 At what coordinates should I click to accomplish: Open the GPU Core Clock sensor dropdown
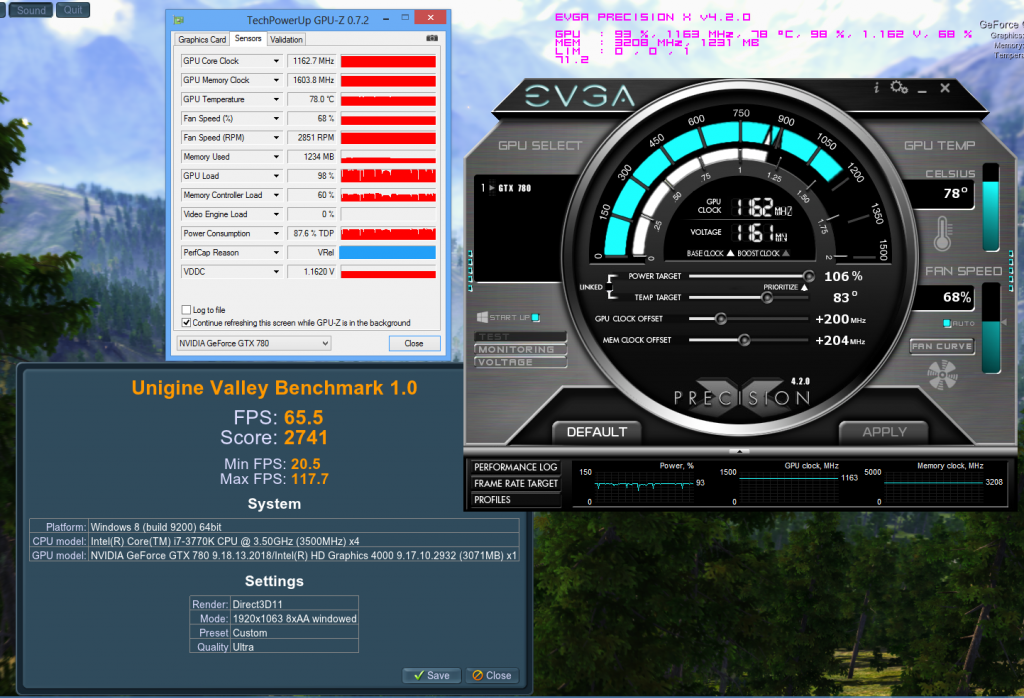(x=276, y=61)
